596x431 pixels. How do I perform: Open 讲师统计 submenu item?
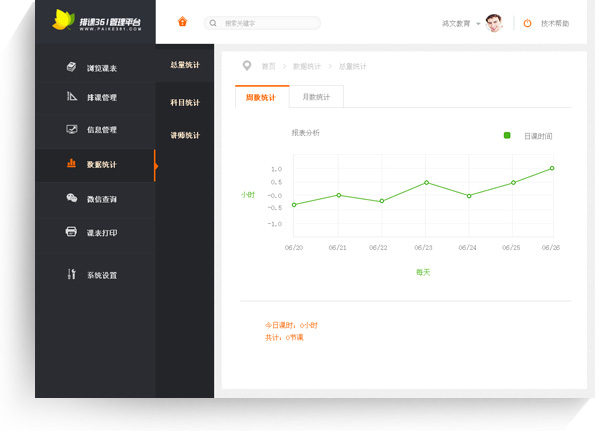tap(185, 135)
